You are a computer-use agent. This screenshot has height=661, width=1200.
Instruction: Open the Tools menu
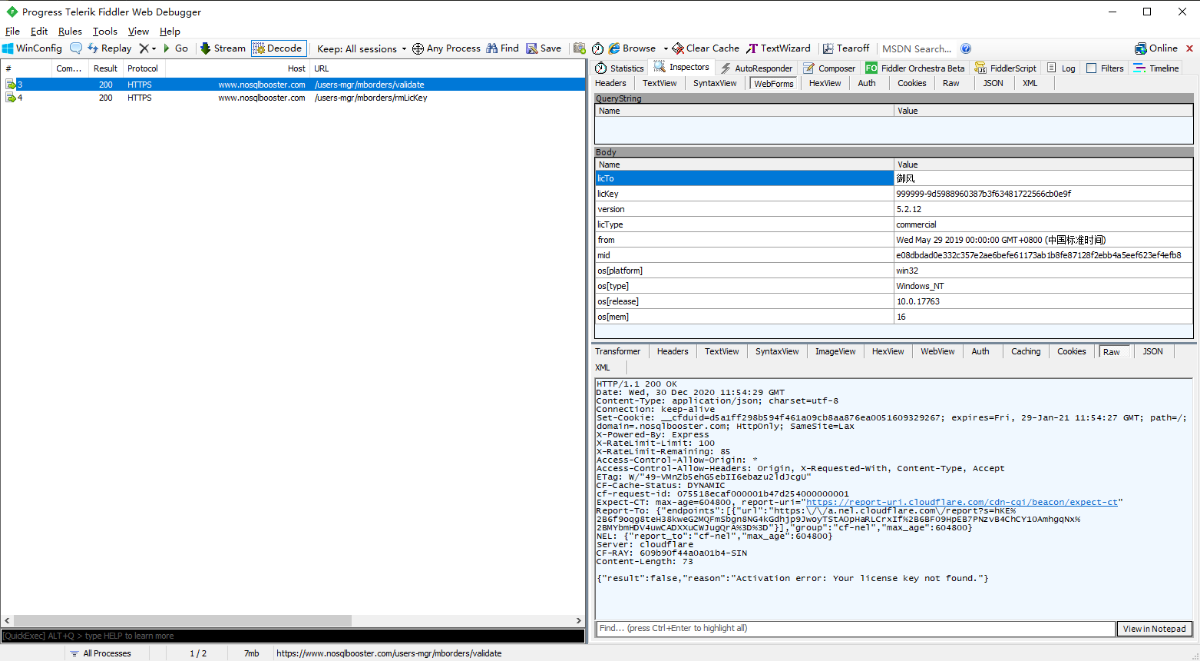pyautogui.click(x=105, y=31)
